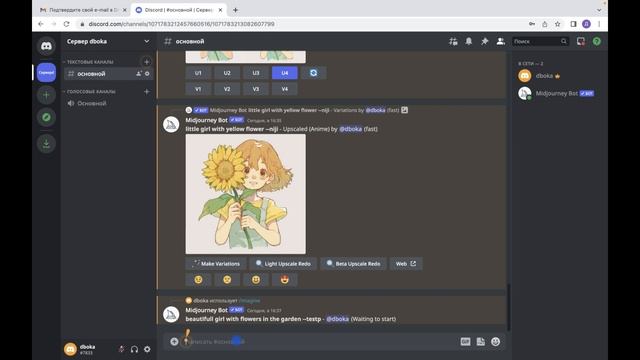Open emoji picker in message bar
Viewport: 640px width, 360px height.
pyautogui.click(x=496, y=342)
